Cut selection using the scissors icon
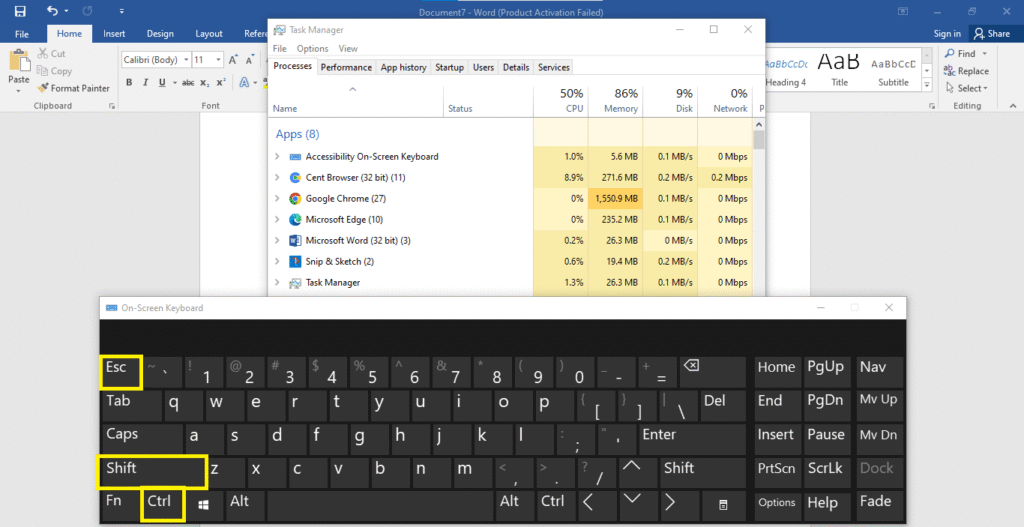Screen dimensions: 1024x527 (52, 54)
